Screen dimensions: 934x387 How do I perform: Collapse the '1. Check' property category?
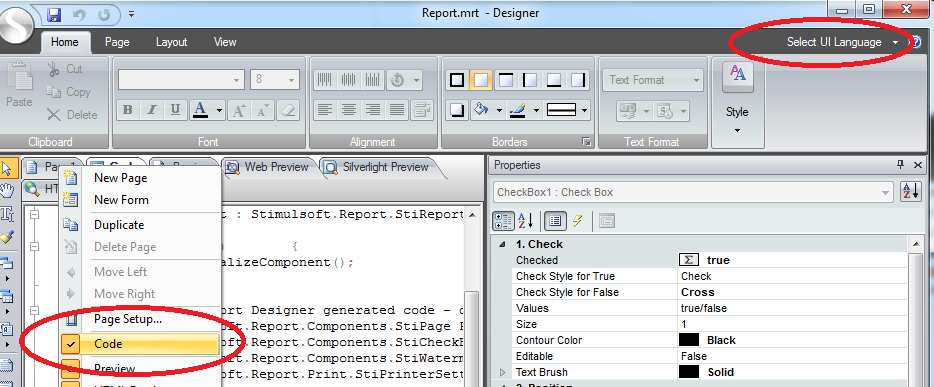click(x=503, y=245)
